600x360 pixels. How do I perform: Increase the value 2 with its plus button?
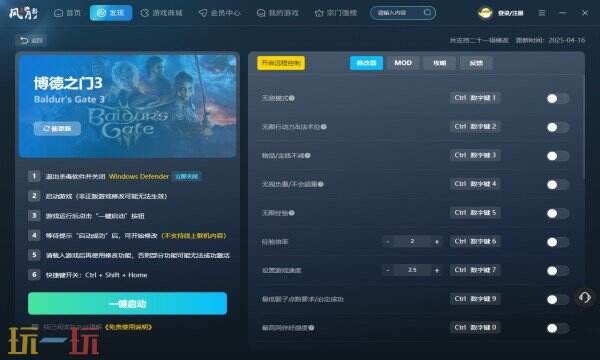pyautogui.click(x=437, y=241)
